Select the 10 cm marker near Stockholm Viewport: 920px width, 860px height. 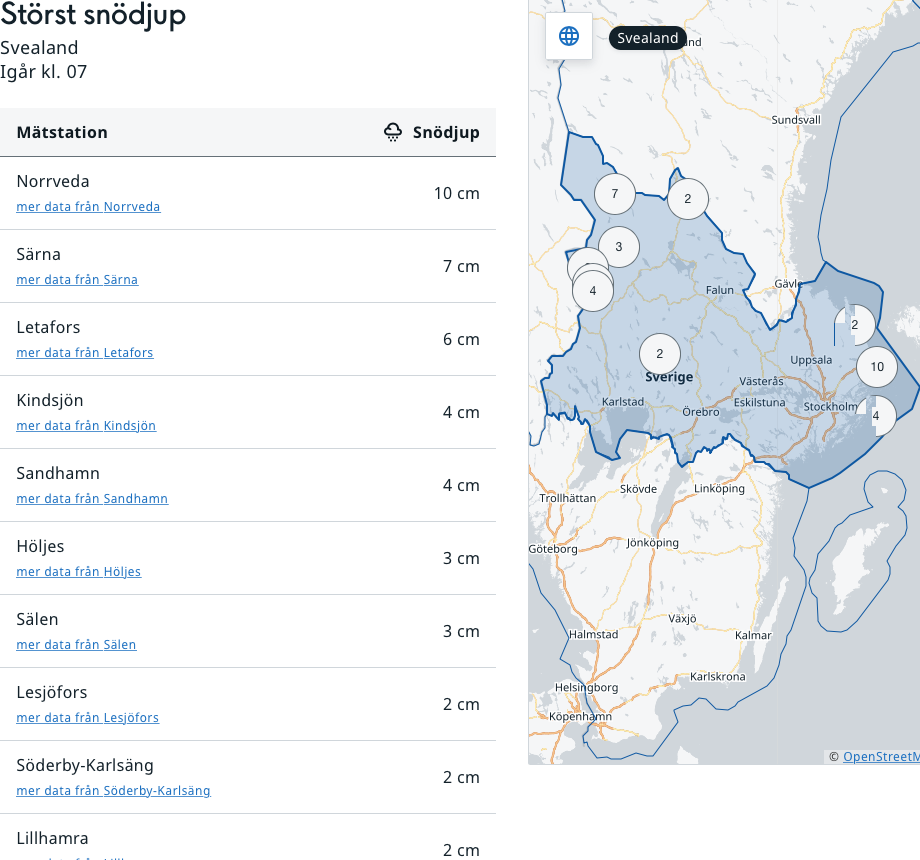click(x=877, y=367)
